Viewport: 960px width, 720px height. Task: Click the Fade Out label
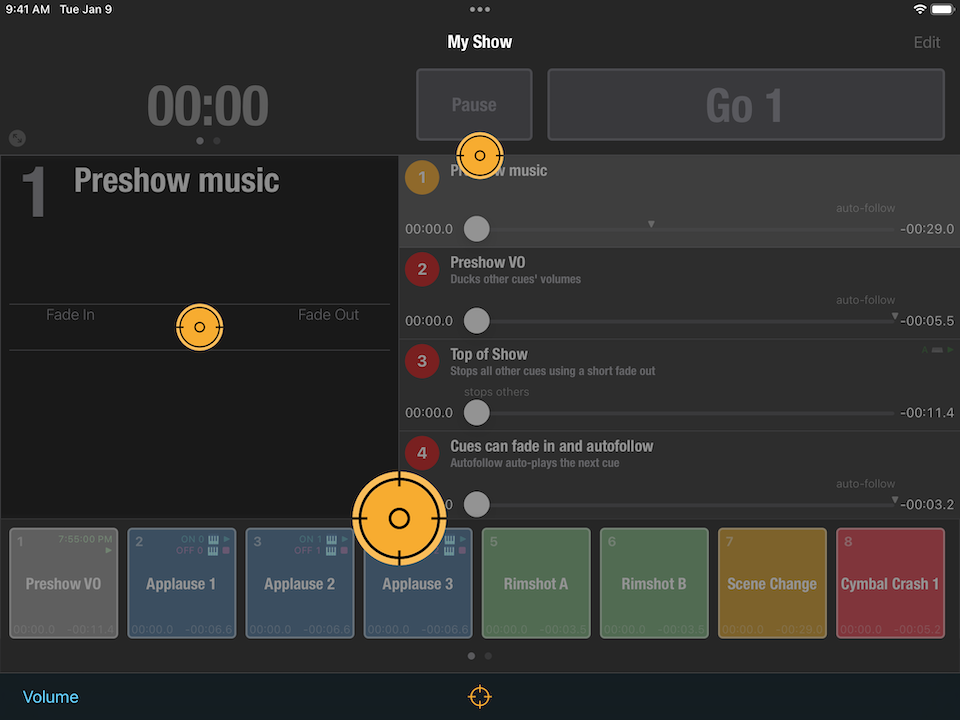tap(328, 315)
